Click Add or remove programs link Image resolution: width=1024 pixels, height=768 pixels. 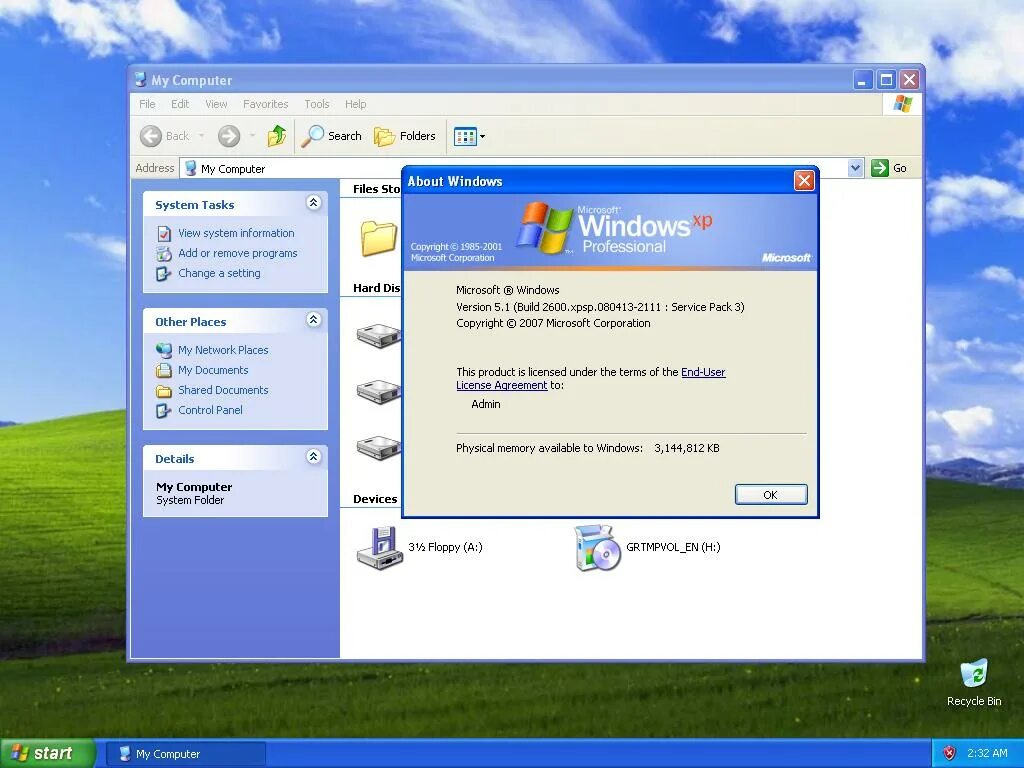click(238, 253)
